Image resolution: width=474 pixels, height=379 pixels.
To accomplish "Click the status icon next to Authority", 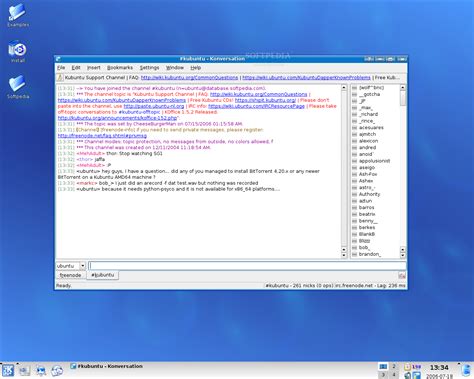I will [x=355, y=194].
